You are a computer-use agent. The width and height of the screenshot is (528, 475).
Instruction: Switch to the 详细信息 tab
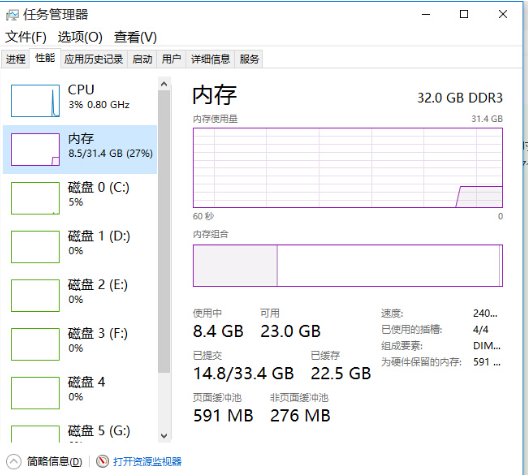pyautogui.click(x=210, y=59)
